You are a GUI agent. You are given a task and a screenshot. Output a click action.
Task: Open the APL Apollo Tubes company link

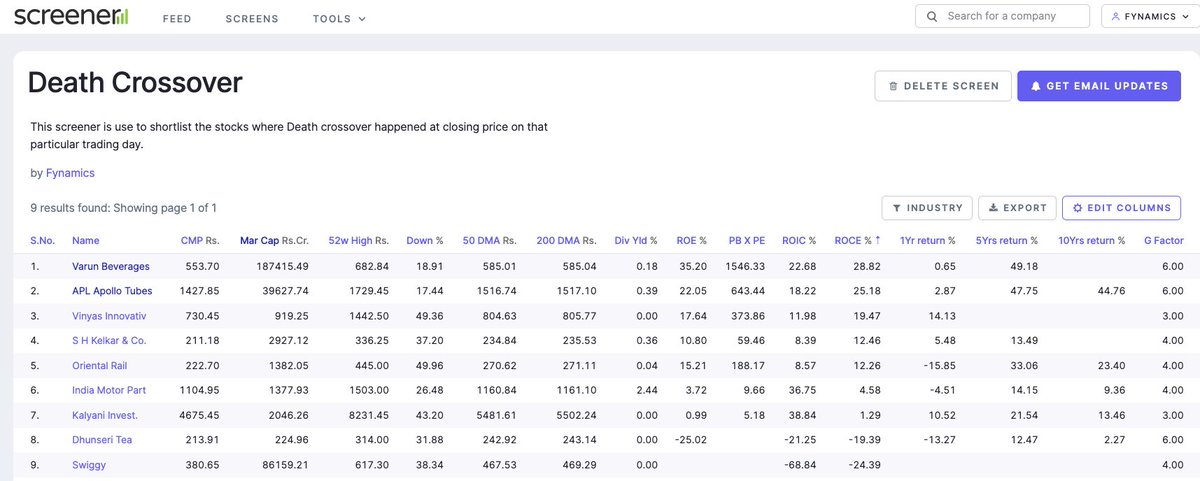click(112, 292)
